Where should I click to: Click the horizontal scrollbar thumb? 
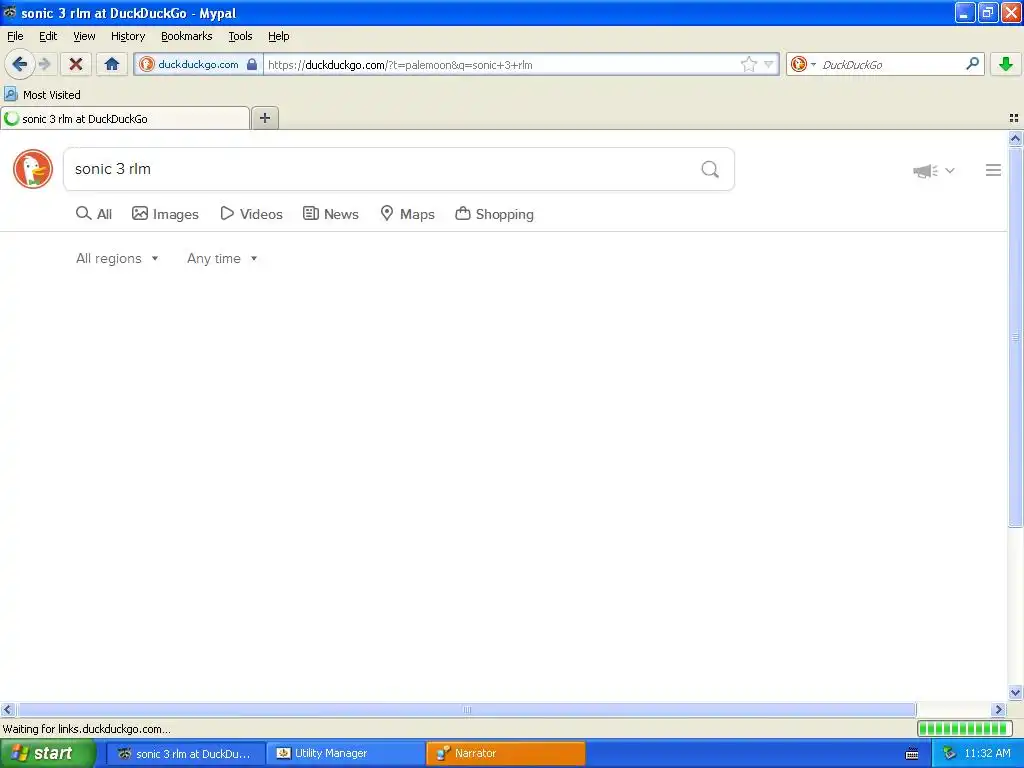point(466,709)
